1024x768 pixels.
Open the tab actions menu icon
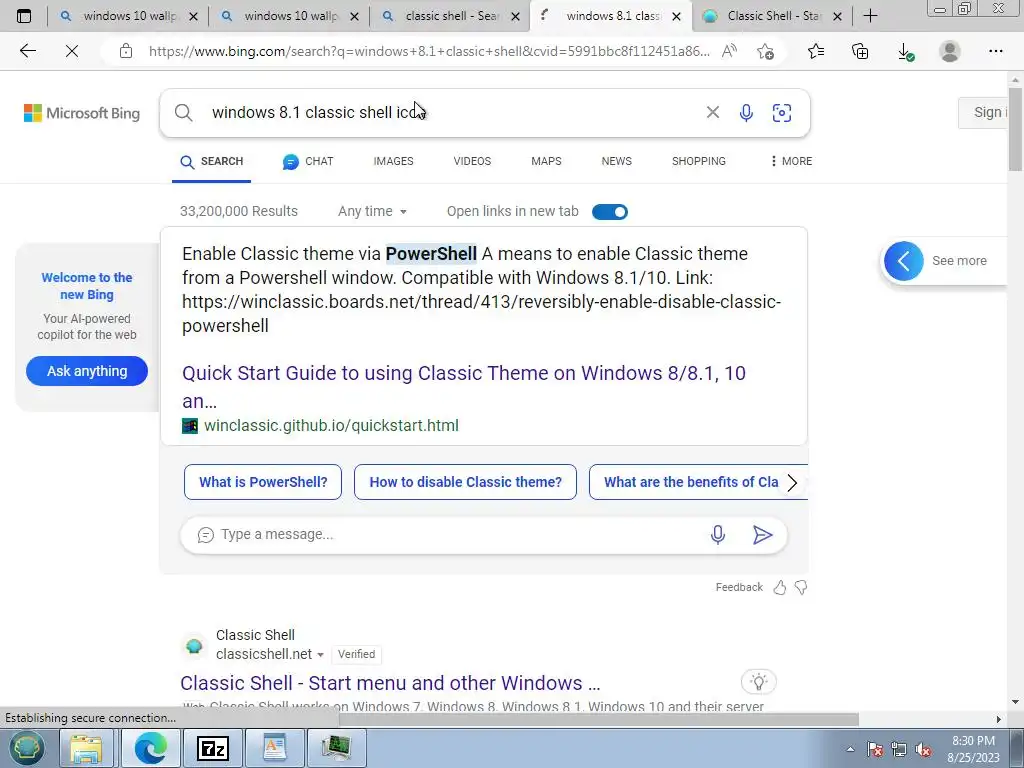24,16
